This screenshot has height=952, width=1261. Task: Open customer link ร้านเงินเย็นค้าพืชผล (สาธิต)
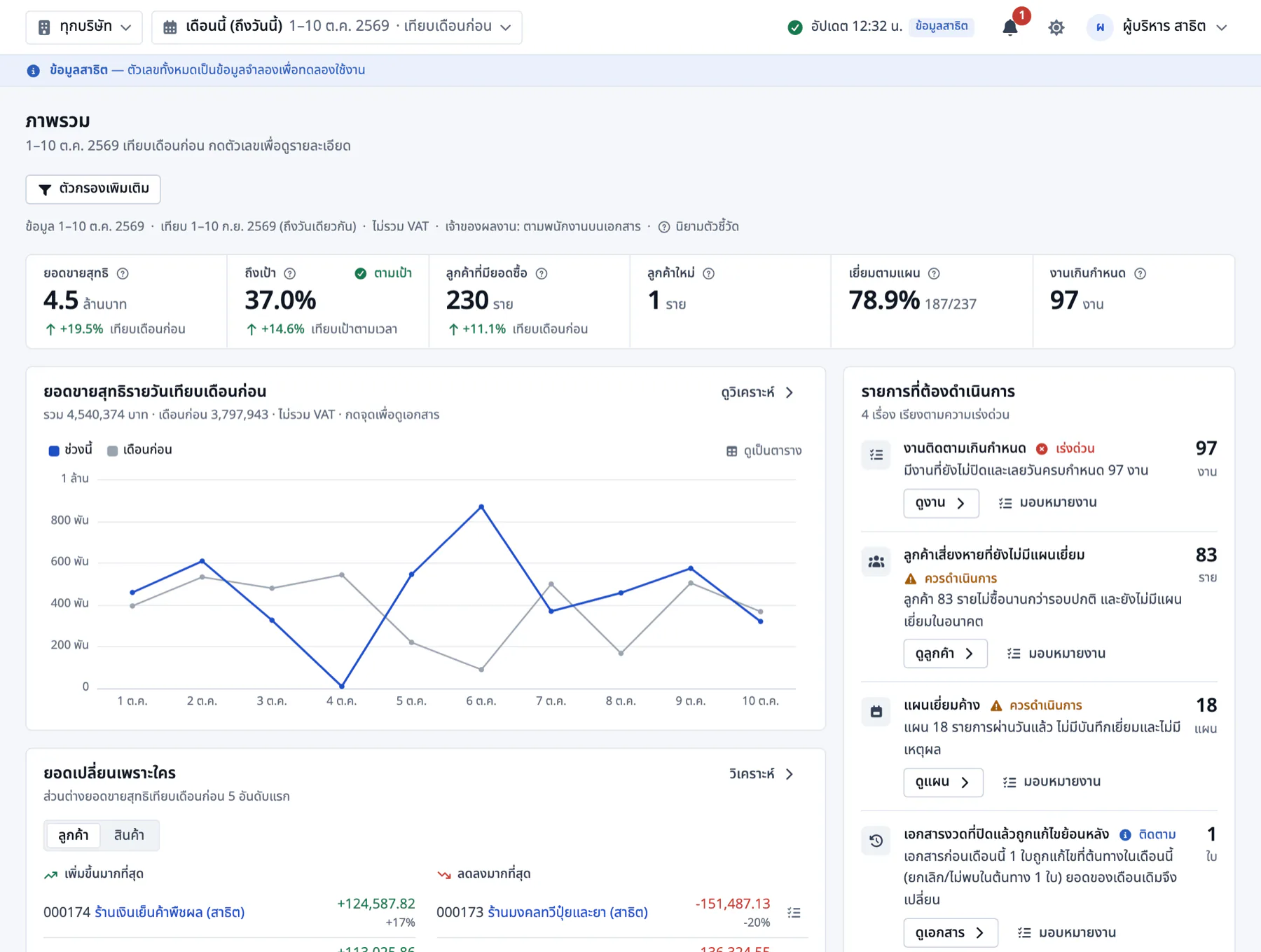[170, 912]
